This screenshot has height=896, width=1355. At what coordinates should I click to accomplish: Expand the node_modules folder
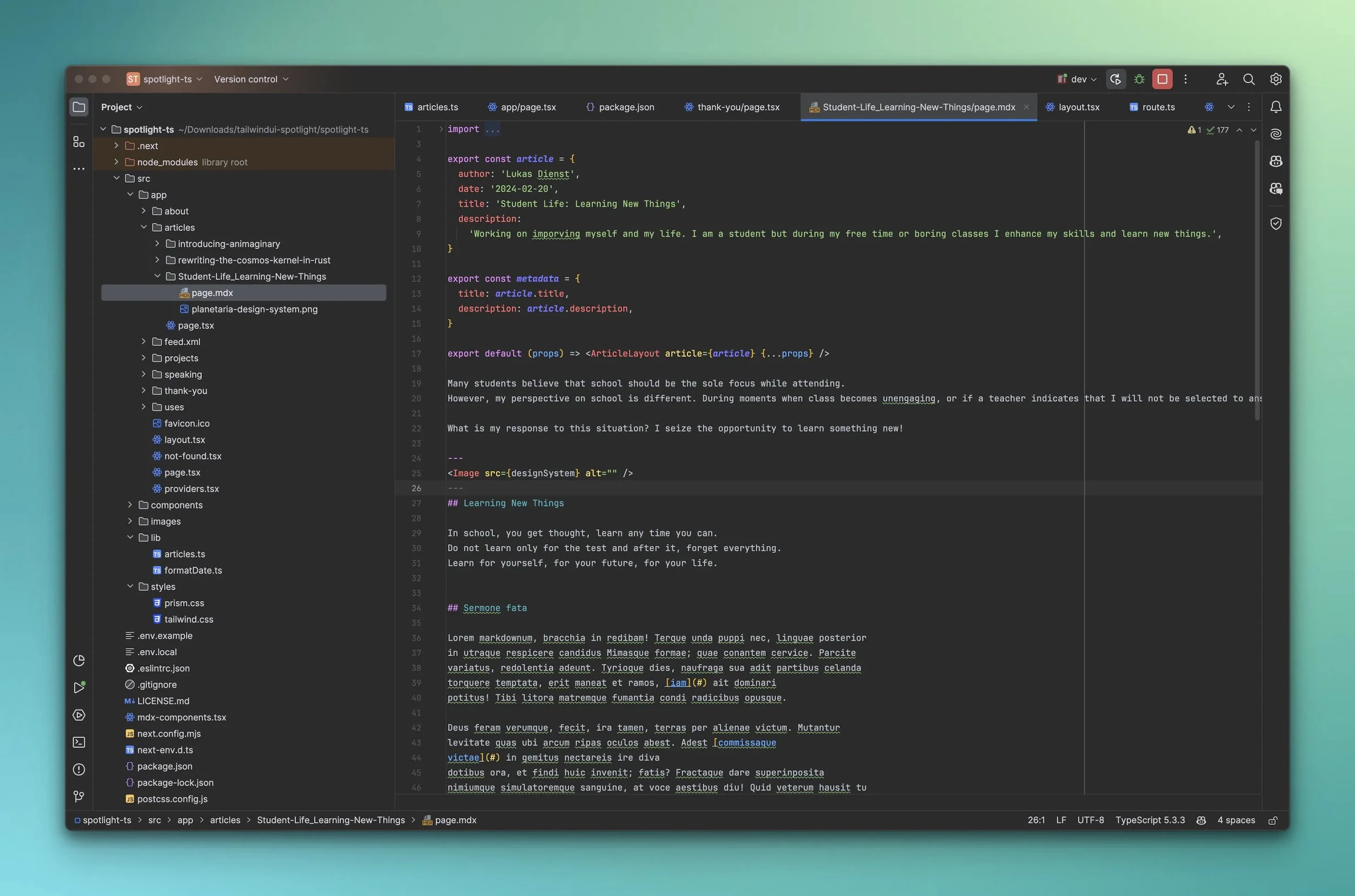point(117,162)
